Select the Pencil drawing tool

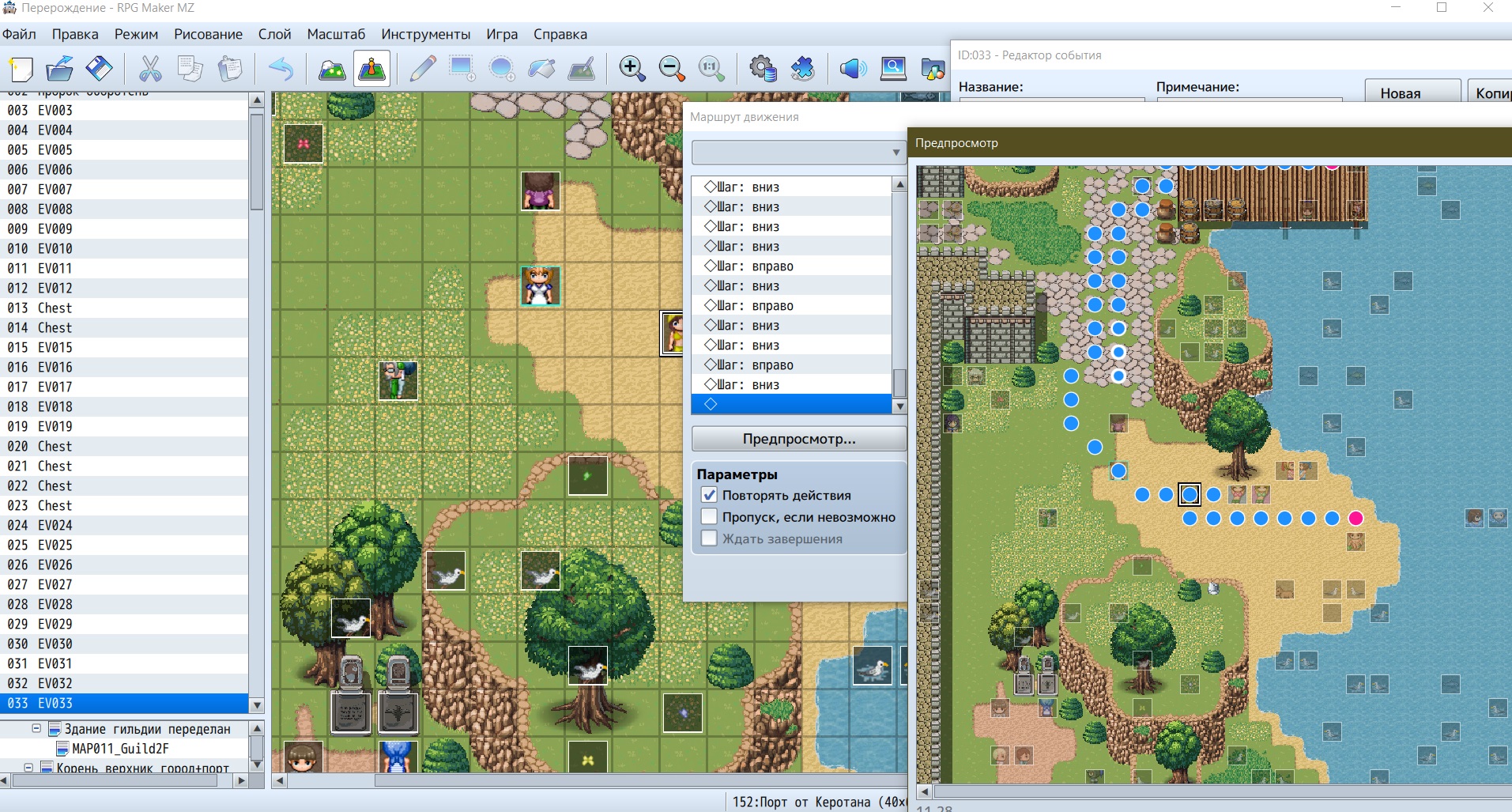tap(421, 69)
